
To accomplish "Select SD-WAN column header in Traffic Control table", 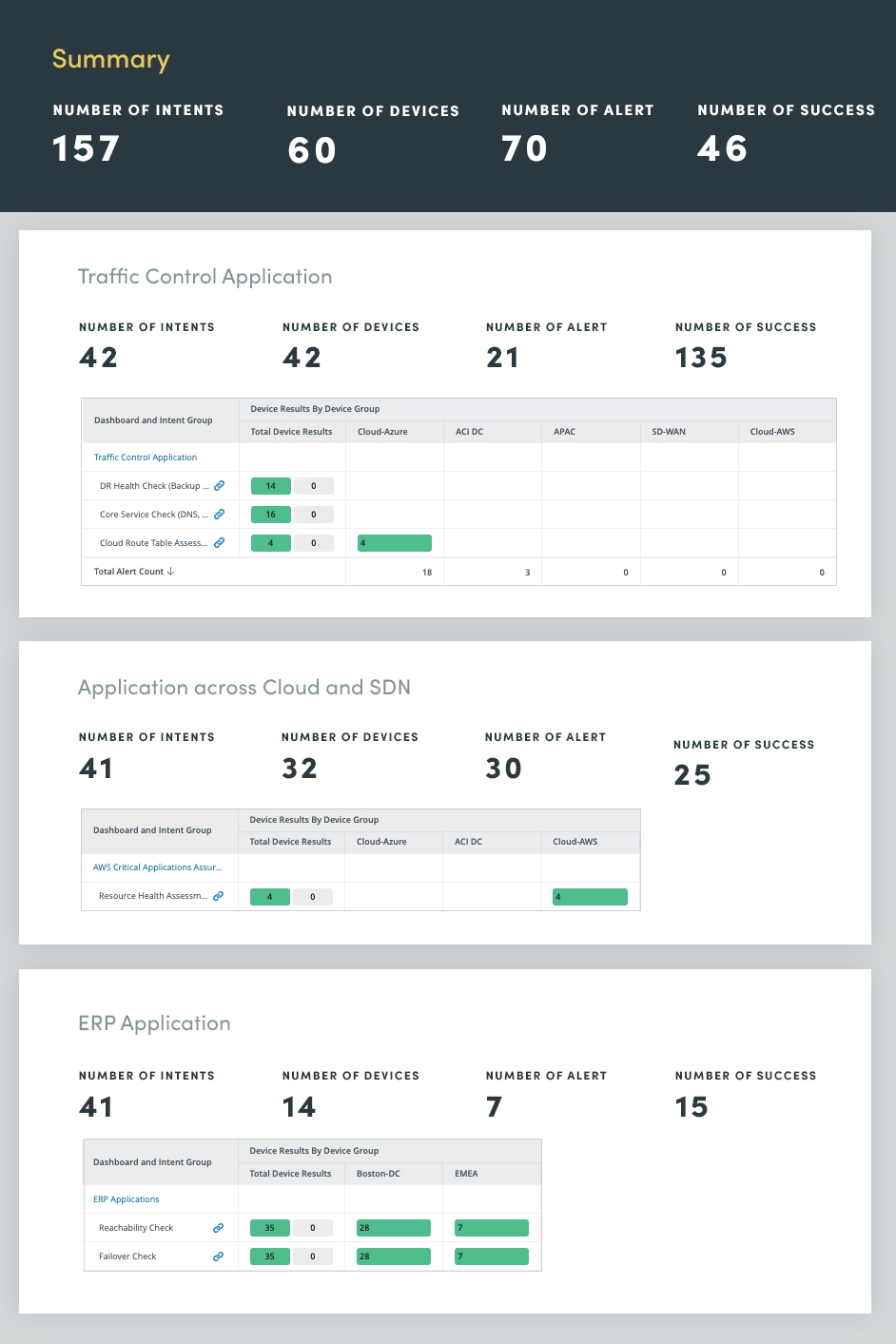I will [669, 432].
